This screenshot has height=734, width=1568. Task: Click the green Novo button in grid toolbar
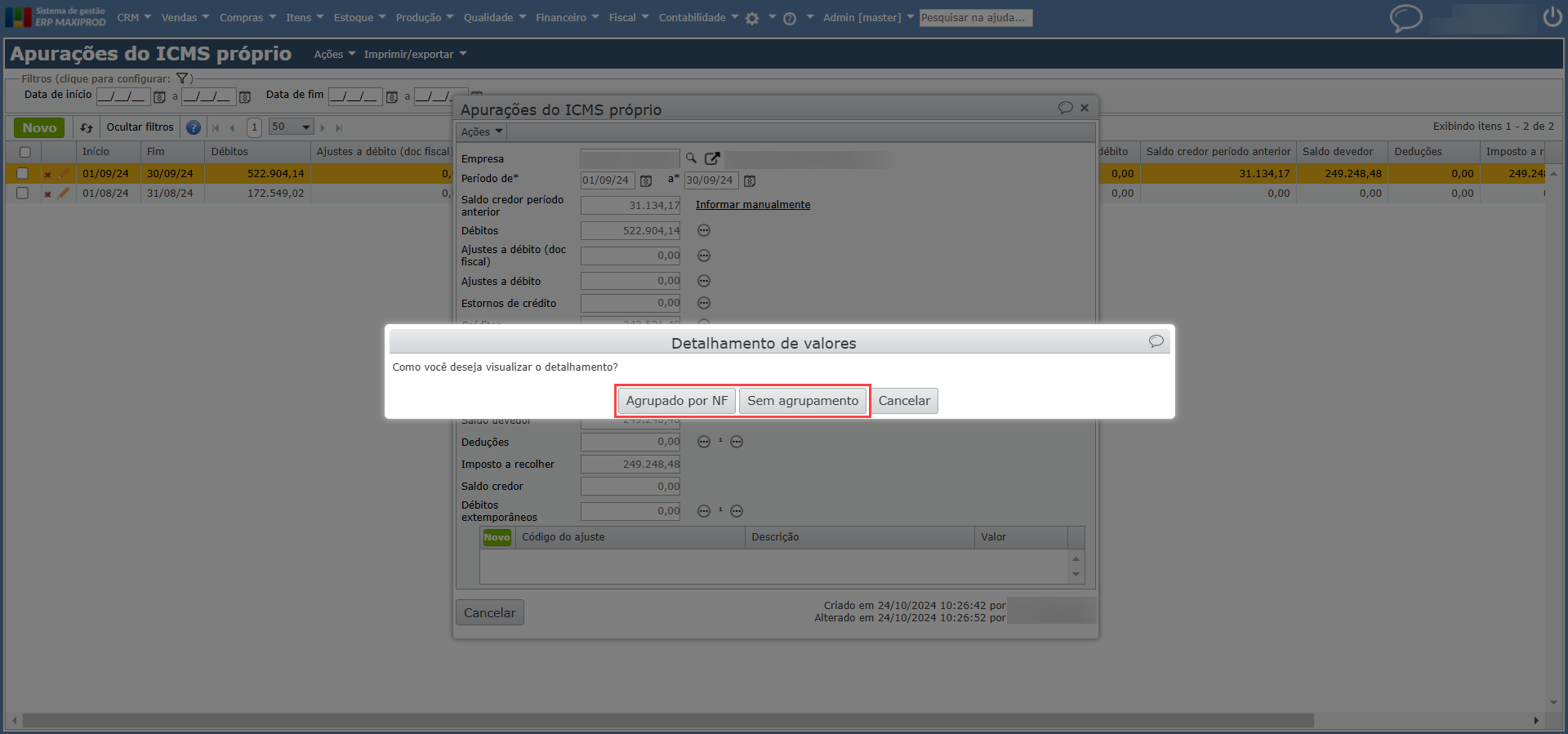[x=39, y=127]
